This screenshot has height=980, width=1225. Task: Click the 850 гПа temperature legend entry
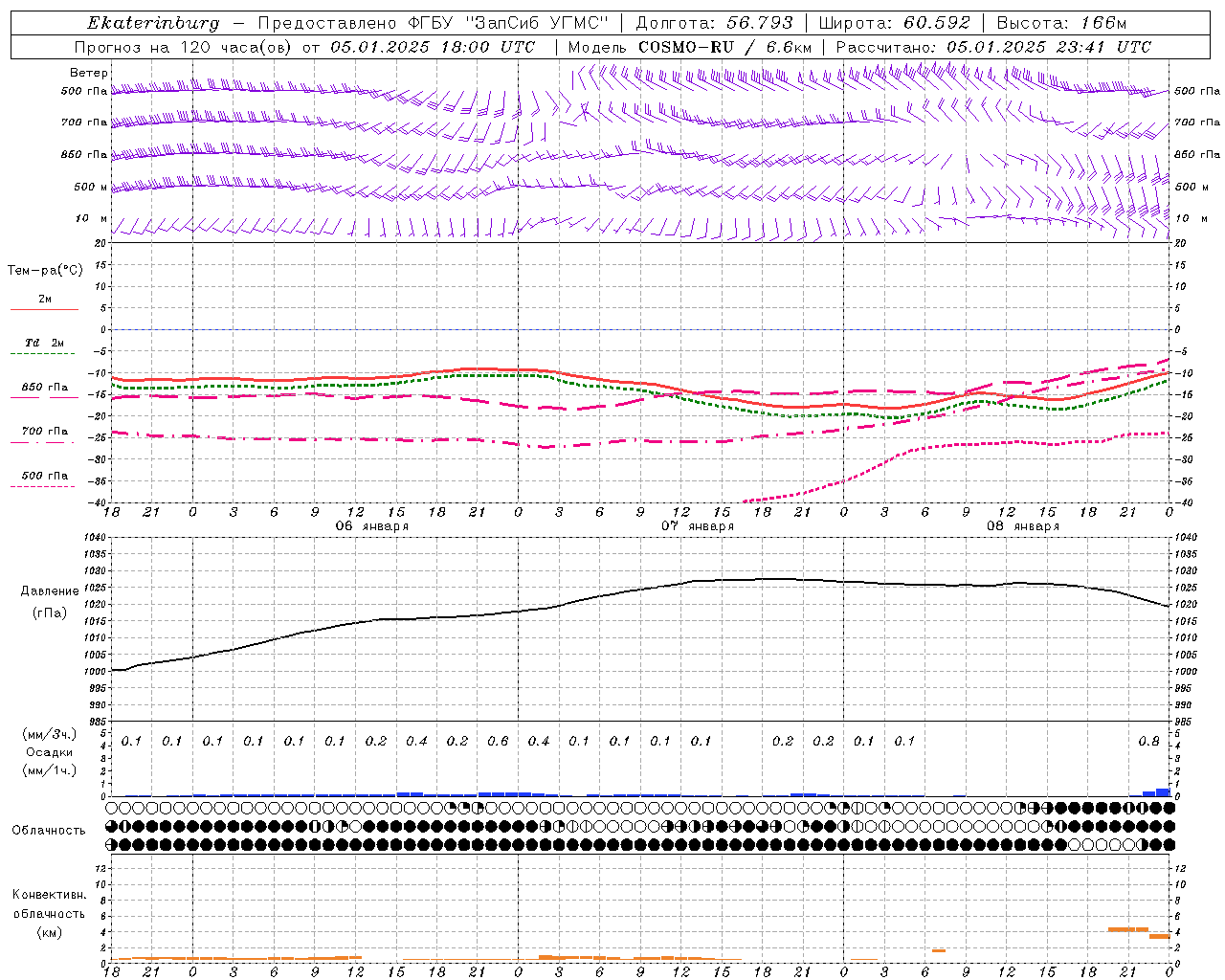[44, 388]
